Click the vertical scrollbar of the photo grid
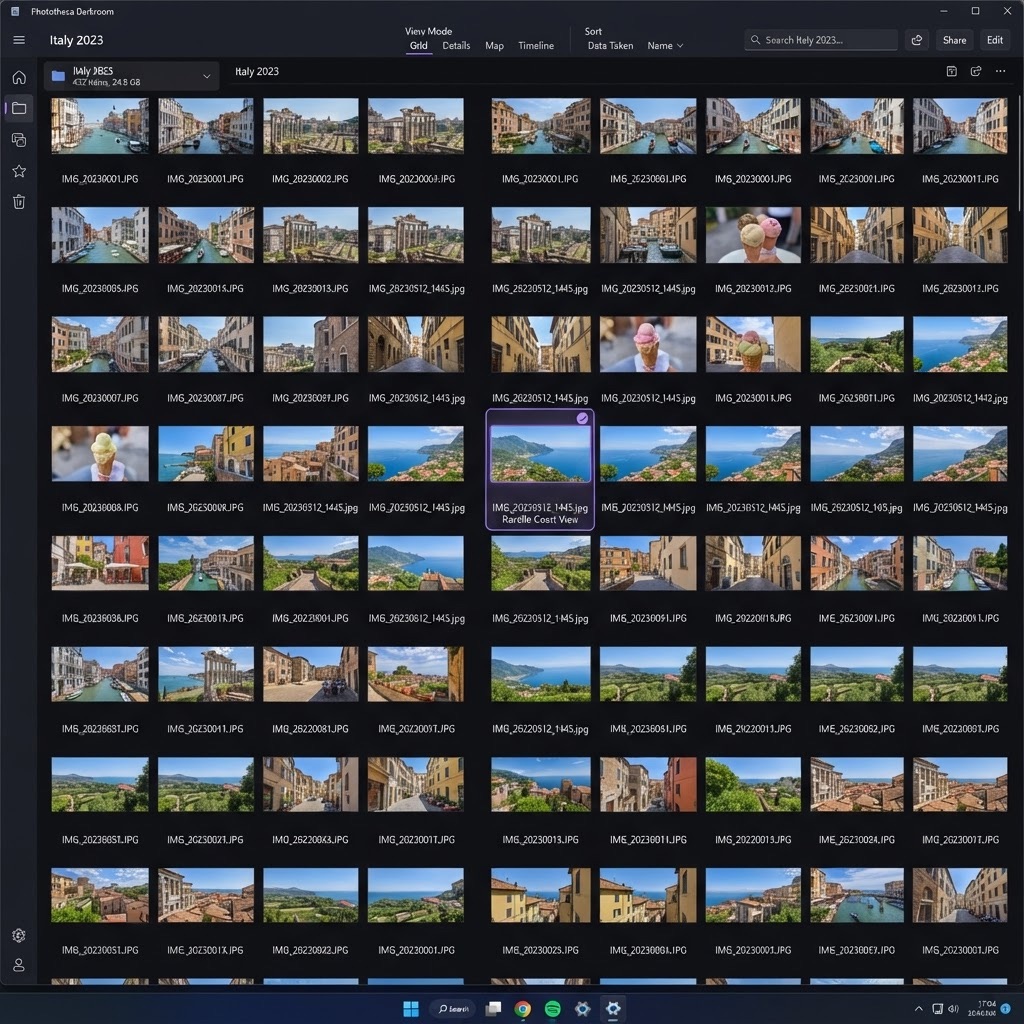This screenshot has height=1024, width=1024. (1019, 153)
